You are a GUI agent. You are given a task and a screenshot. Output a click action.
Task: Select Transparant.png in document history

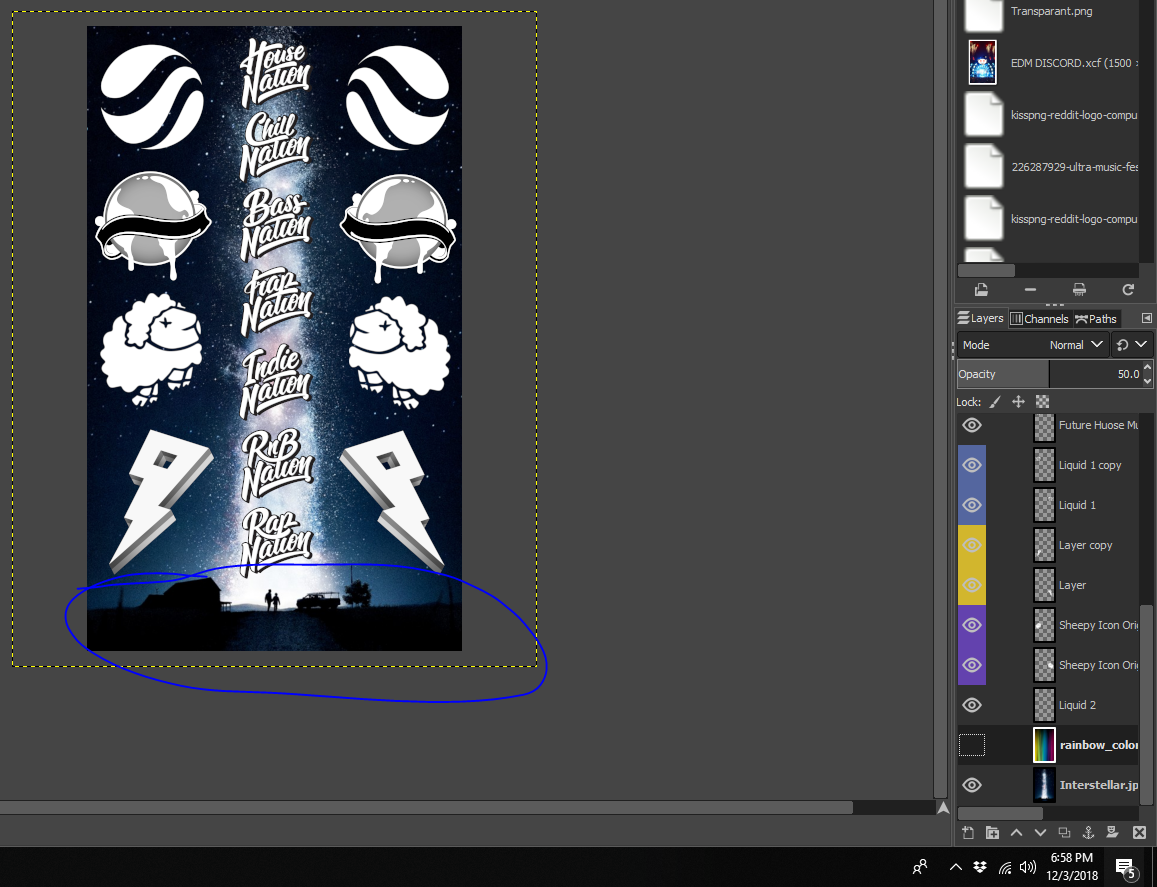[x=1051, y=11]
